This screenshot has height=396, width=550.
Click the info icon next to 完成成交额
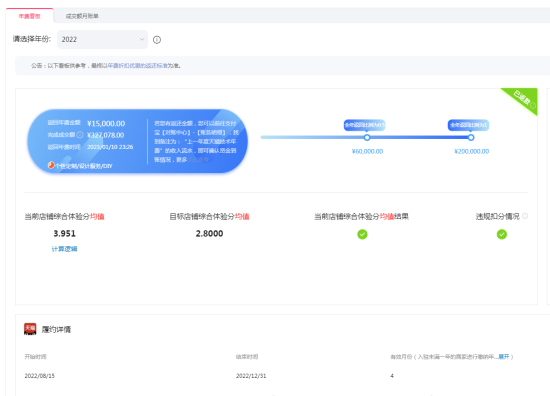click(80, 135)
